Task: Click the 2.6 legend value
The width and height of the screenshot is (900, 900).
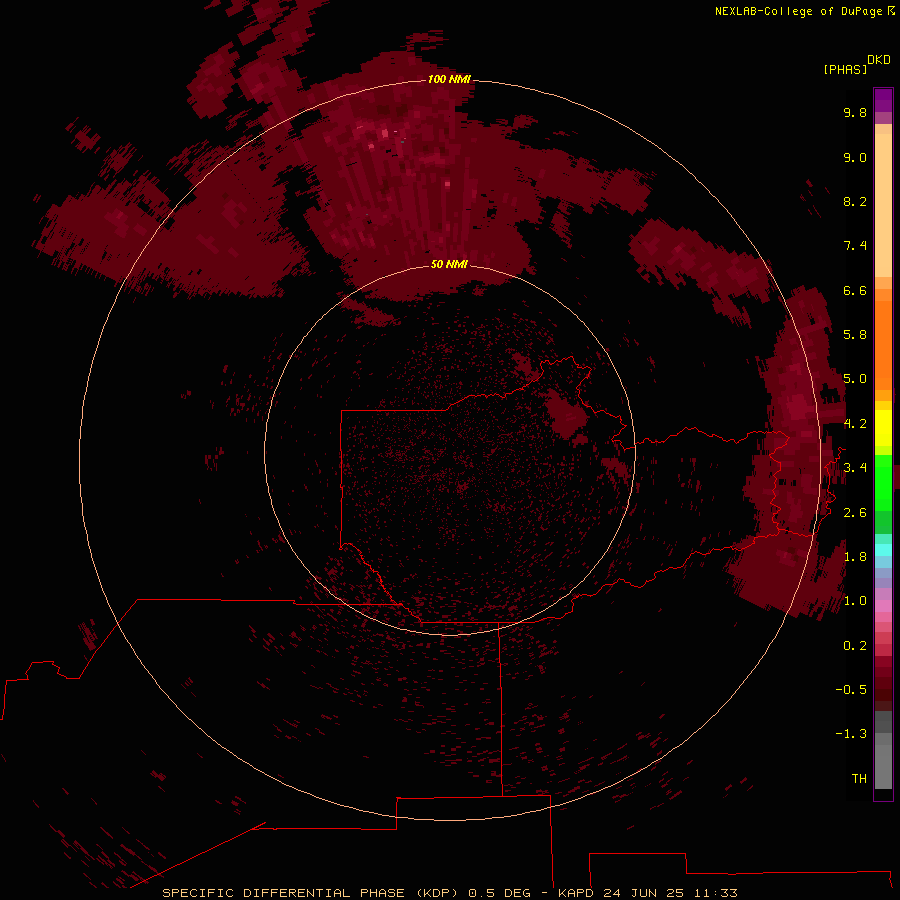Action: point(855,513)
